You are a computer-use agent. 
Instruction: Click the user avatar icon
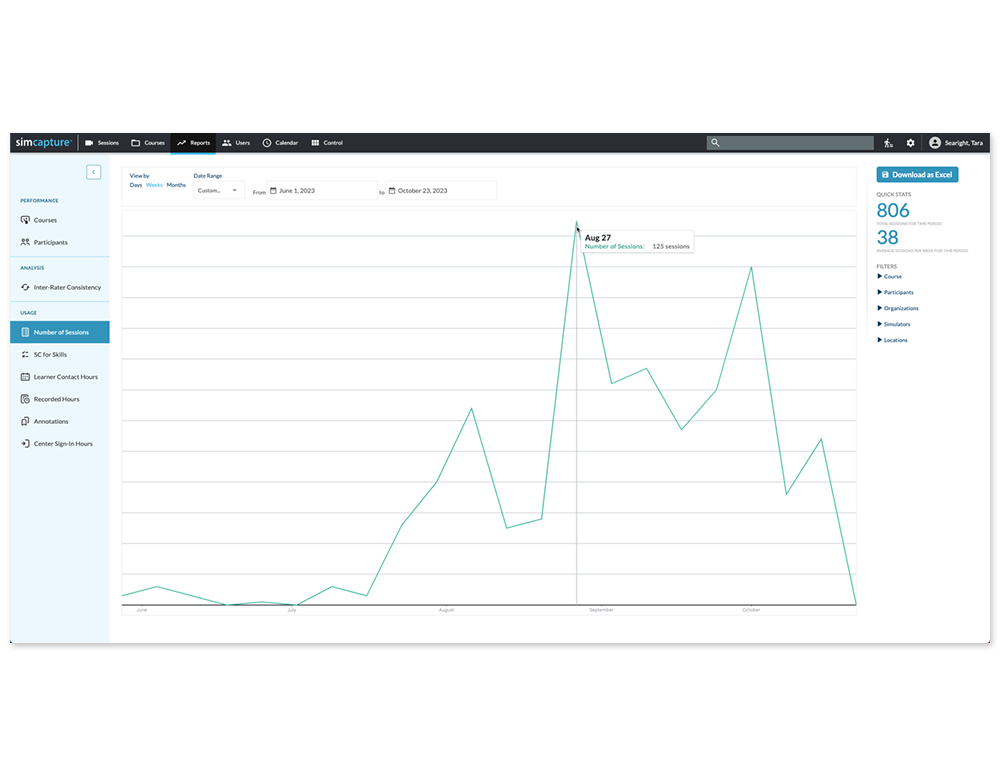935,143
